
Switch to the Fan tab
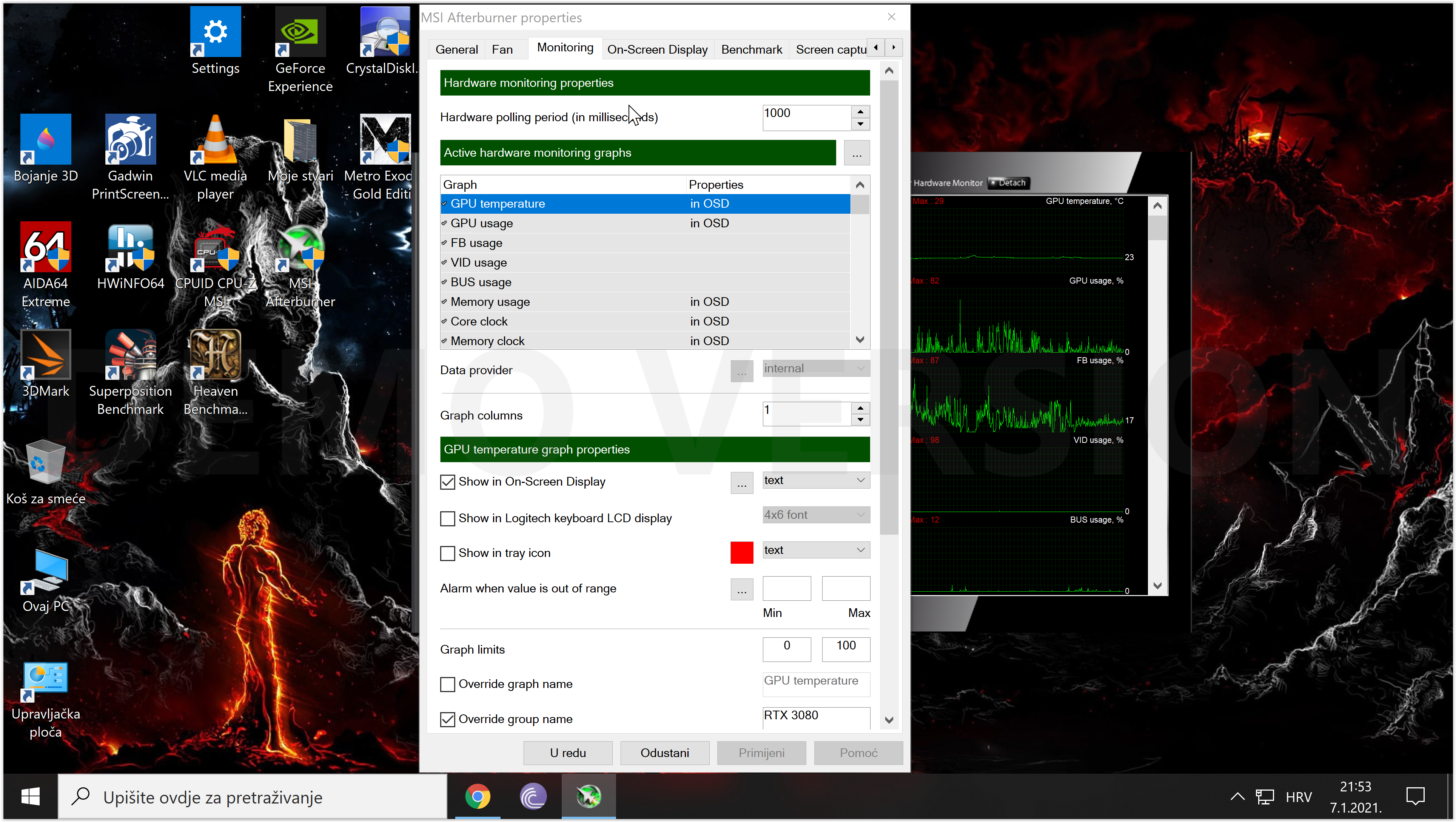[502, 50]
